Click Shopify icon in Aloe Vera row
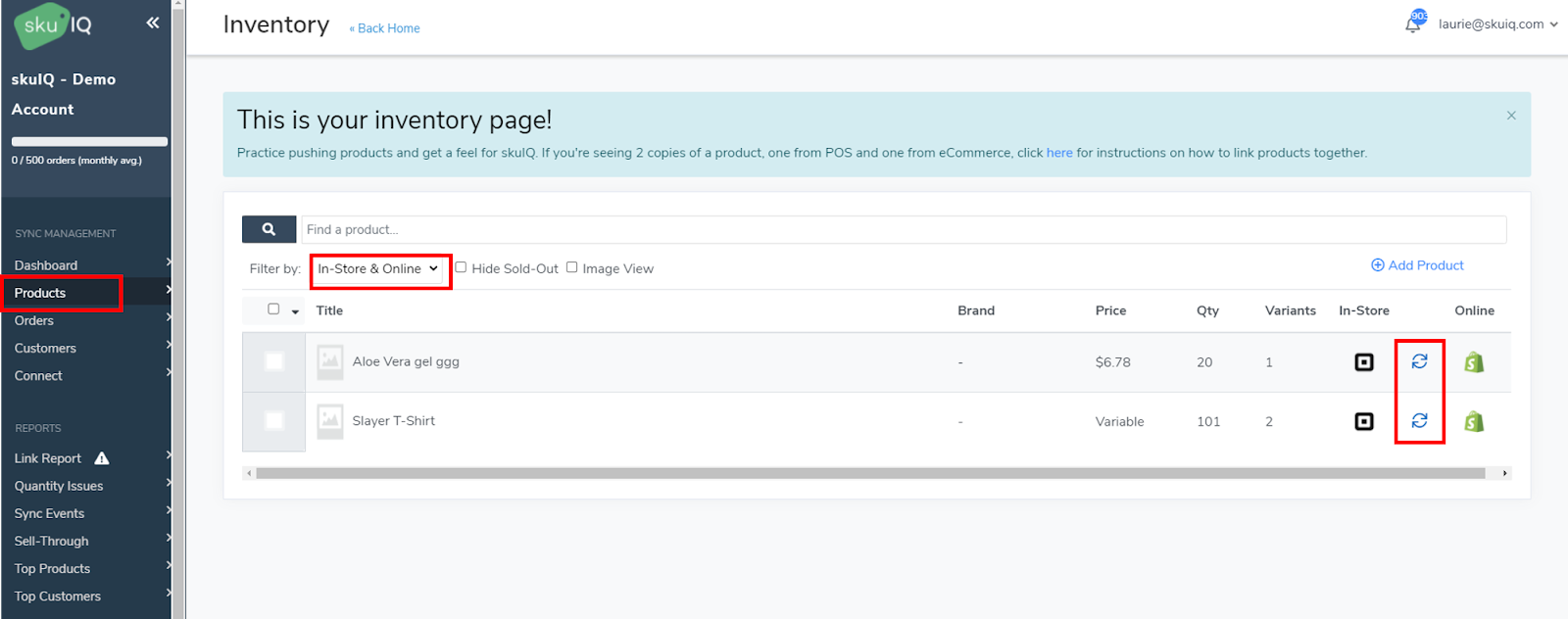Screen dimensions: 1568x619 click(x=1474, y=362)
